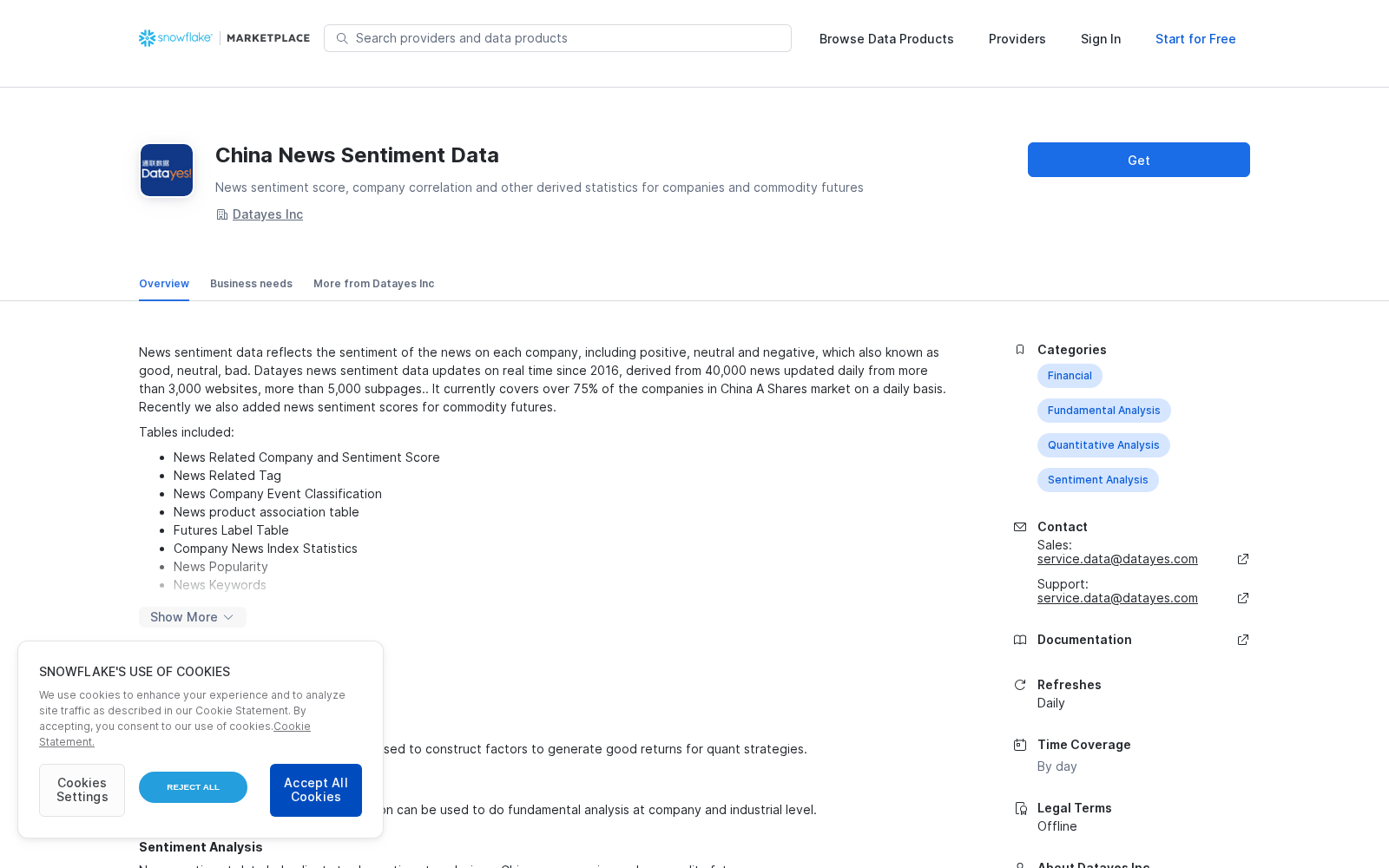
Task: Click the refresh icon beside Refreshes
Action: pos(1020,685)
